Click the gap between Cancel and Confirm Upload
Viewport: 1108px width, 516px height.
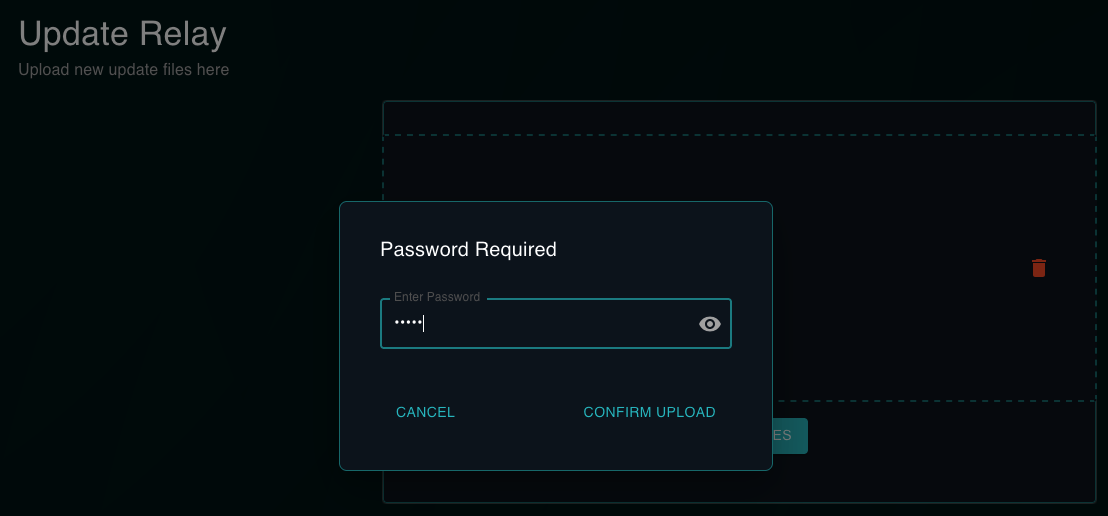pos(518,412)
